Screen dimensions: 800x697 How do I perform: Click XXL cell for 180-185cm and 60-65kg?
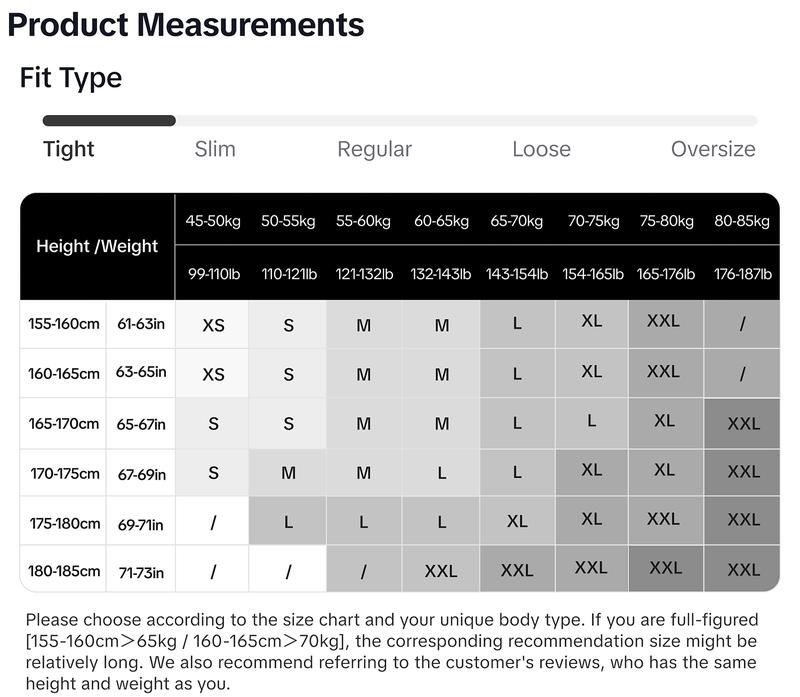(441, 570)
